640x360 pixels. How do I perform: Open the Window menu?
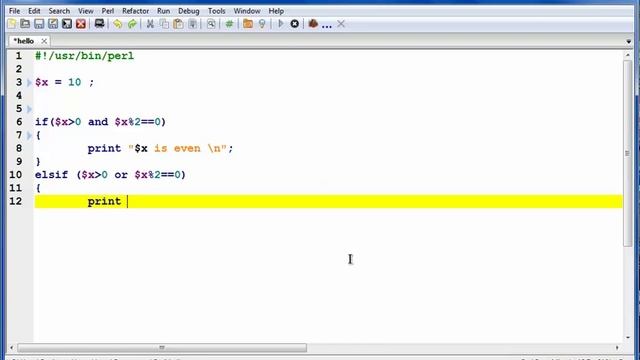[x=247, y=11]
